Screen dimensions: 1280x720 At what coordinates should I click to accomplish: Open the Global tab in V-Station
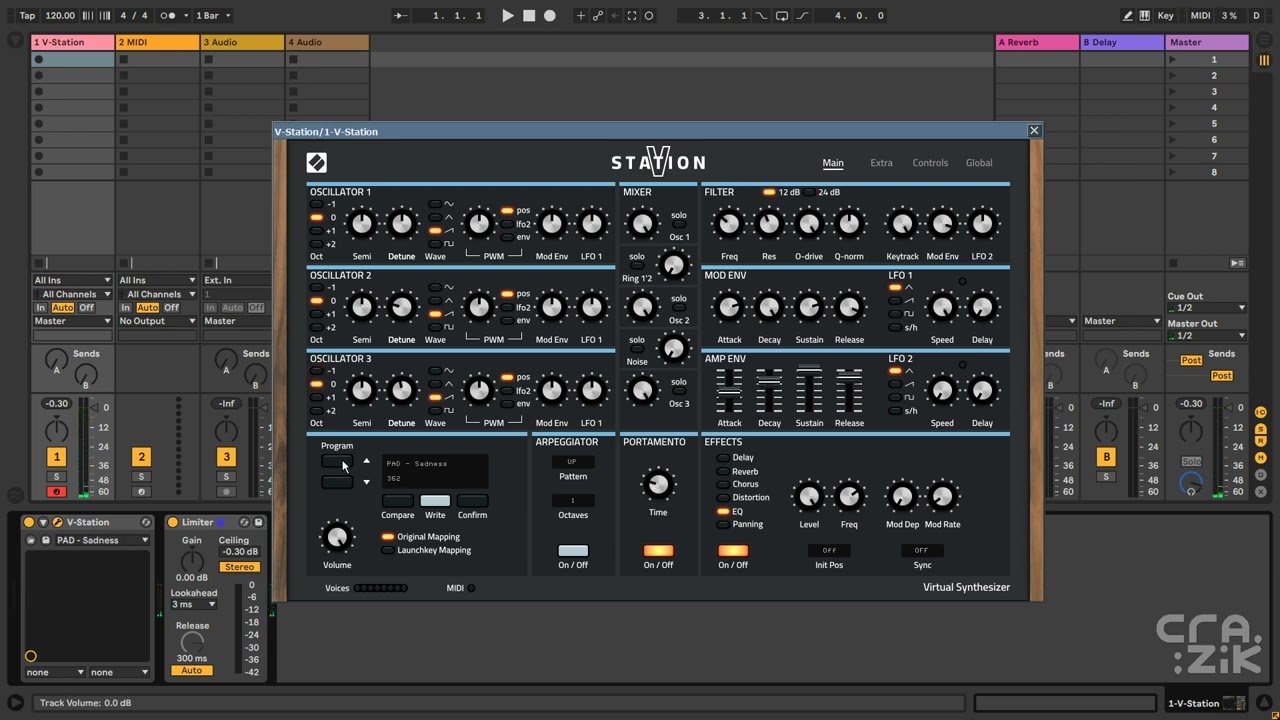[x=979, y=162]
